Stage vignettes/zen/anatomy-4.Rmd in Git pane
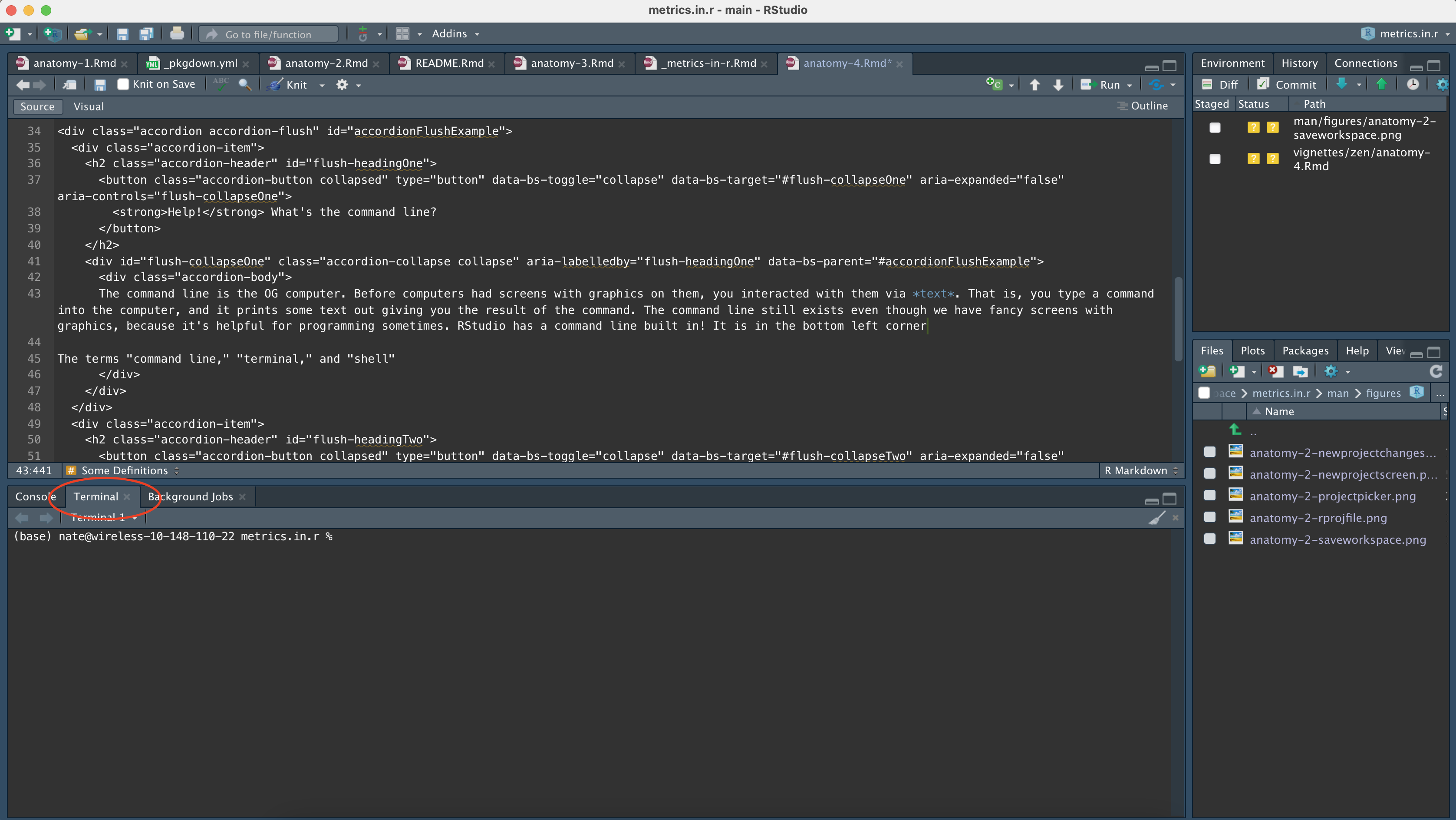Viewport: 1456px width, 820px height. [x=1215, y=159]
